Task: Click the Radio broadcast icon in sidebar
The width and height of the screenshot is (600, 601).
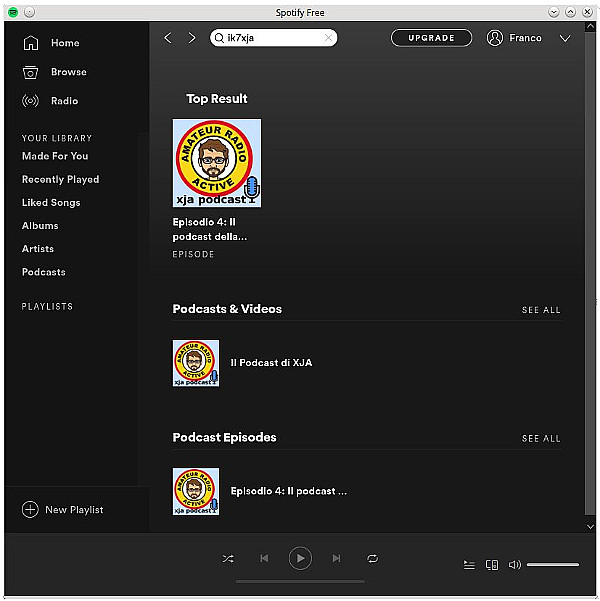Action: click(x=31, y=101)
